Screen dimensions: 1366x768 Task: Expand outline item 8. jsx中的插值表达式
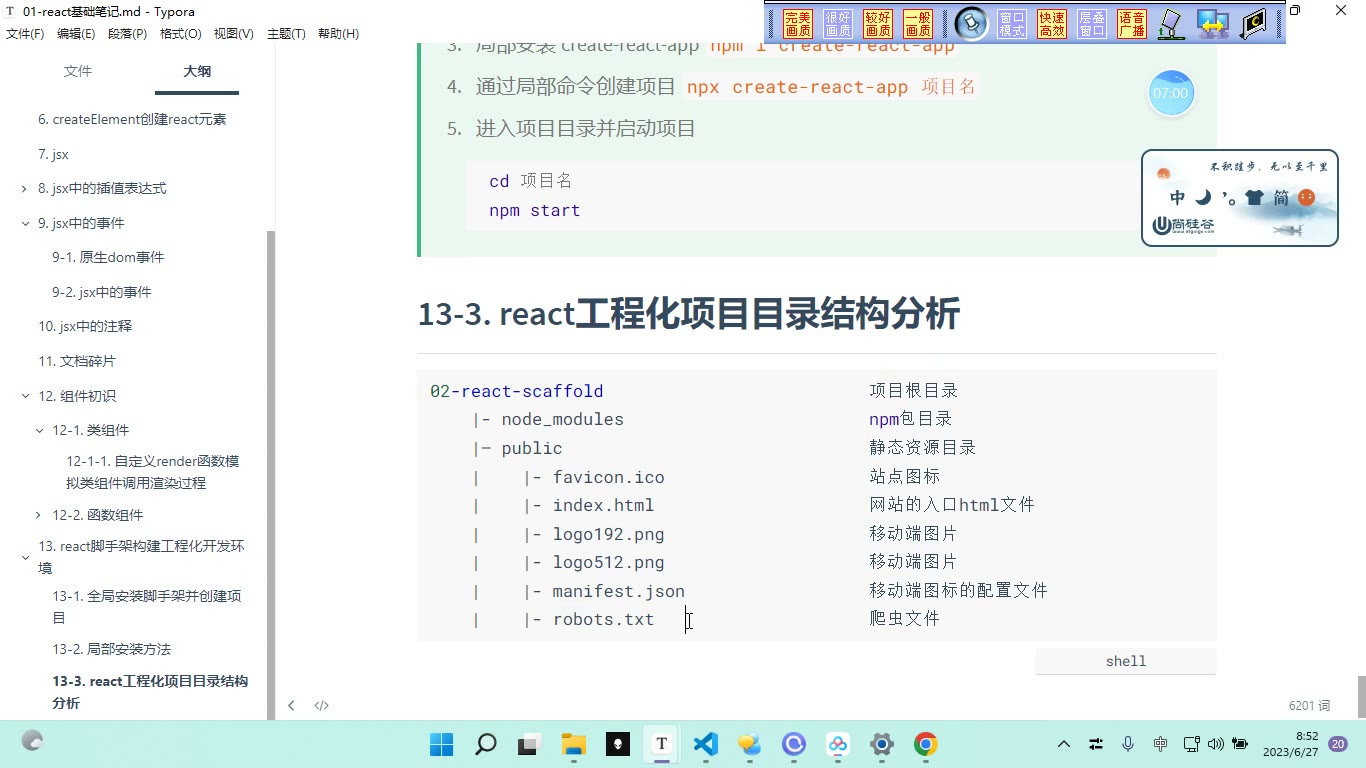point(25,188)
